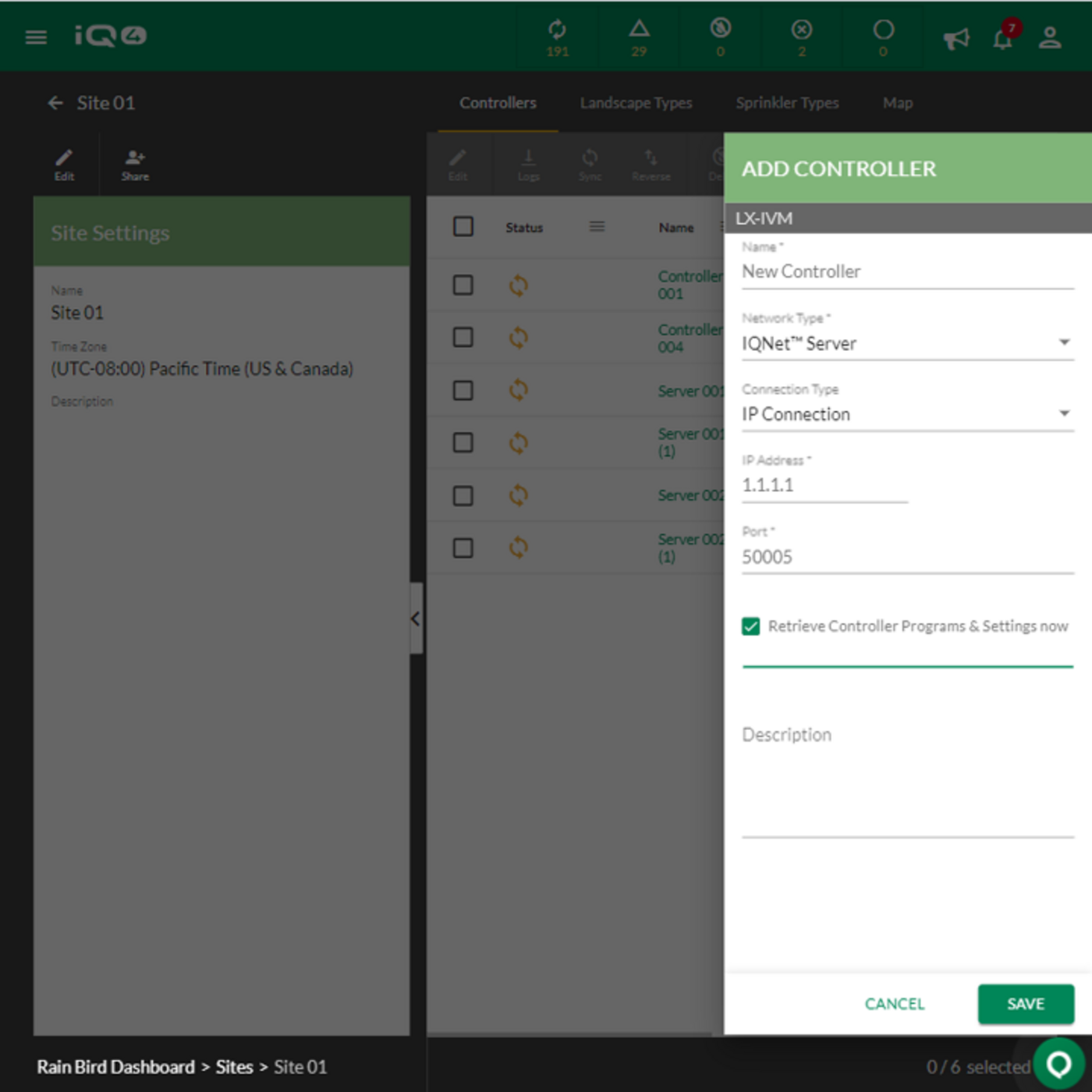Open the Server 001 (1) name link
The width and height of the screenshot is (1092, 1092).
tap(690, 442)
